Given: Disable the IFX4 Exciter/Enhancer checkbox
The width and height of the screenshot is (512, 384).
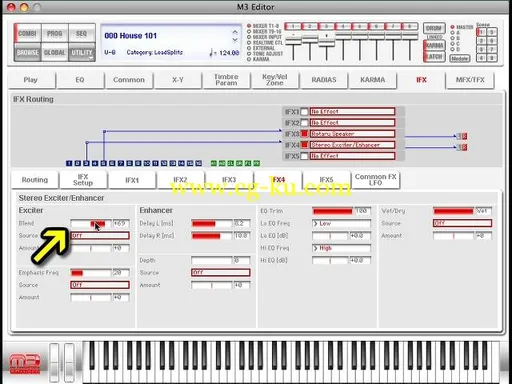Looking at the screenshot, I should pos(304,145).
